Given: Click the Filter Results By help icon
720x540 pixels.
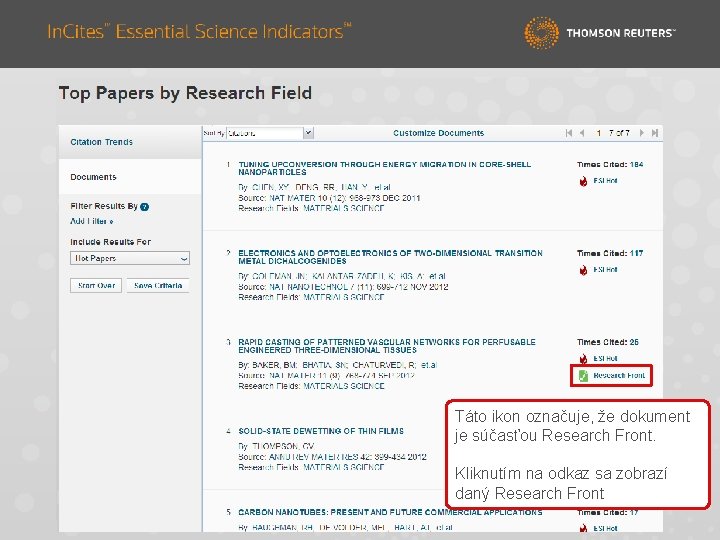Looking at the screenshot, I should click(x=145, y=207).
